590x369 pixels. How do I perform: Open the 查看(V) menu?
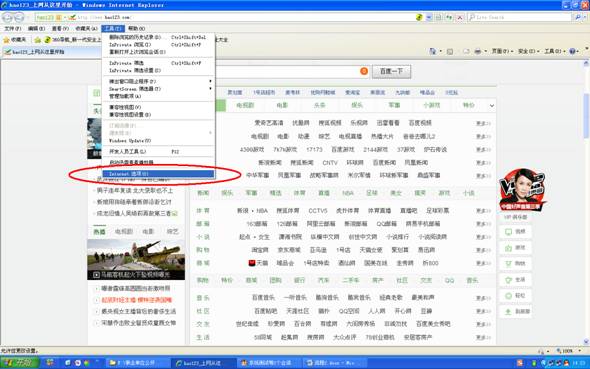(60, 29)
